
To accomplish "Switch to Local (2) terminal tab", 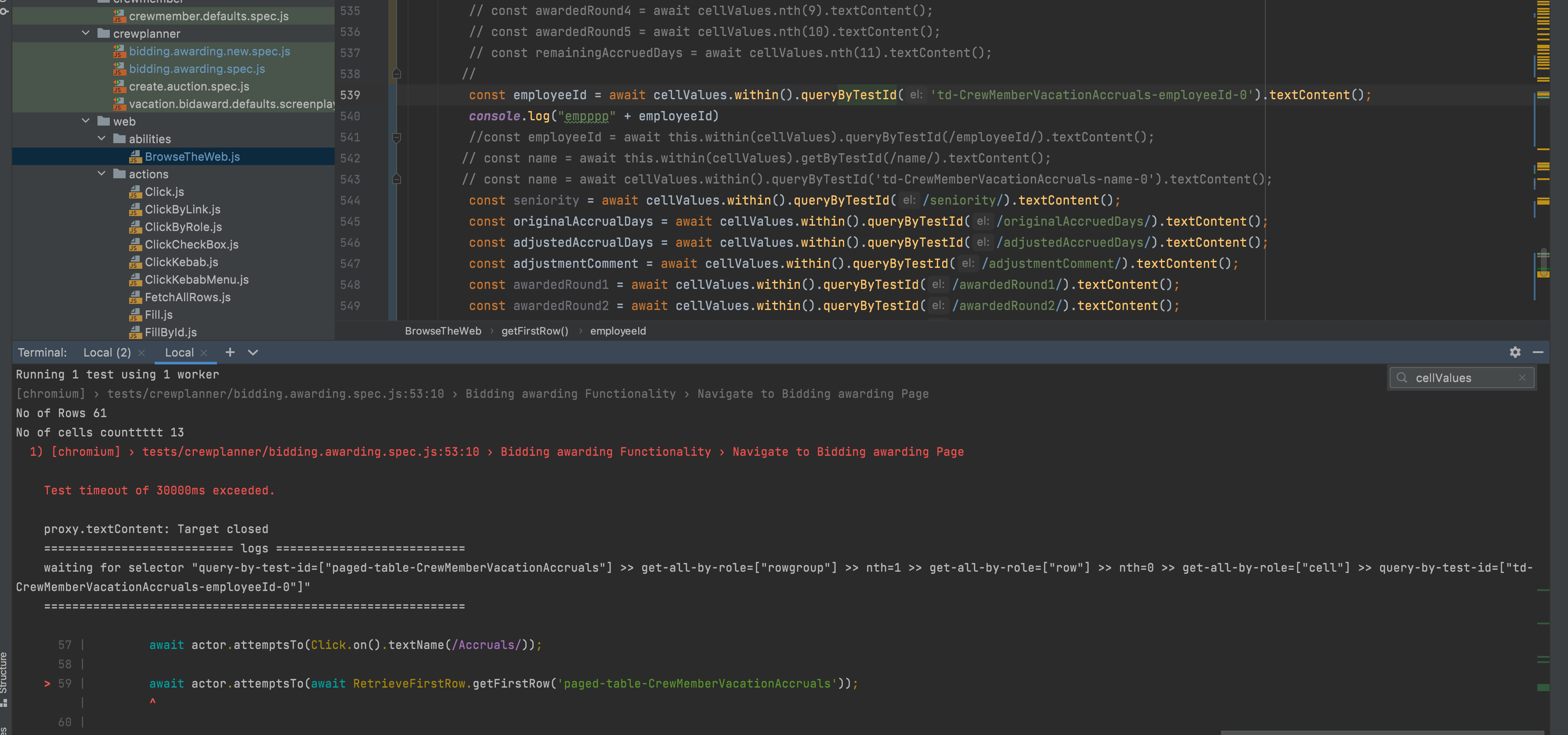I will [107, 353].
